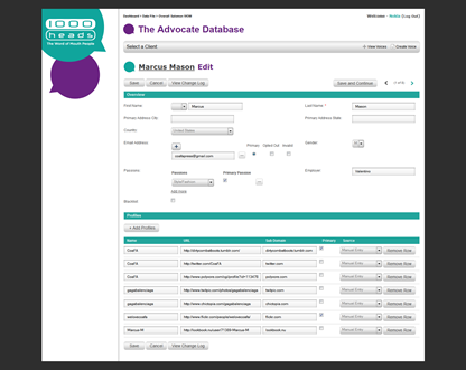Click the Name field in the lookbook.nu row
The height and width of the screenshot is (371, 467).
(151, 330)
